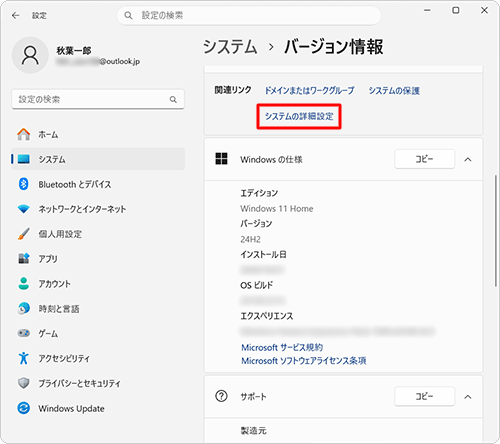Open ホーム in the sidebar

(98, 134)
